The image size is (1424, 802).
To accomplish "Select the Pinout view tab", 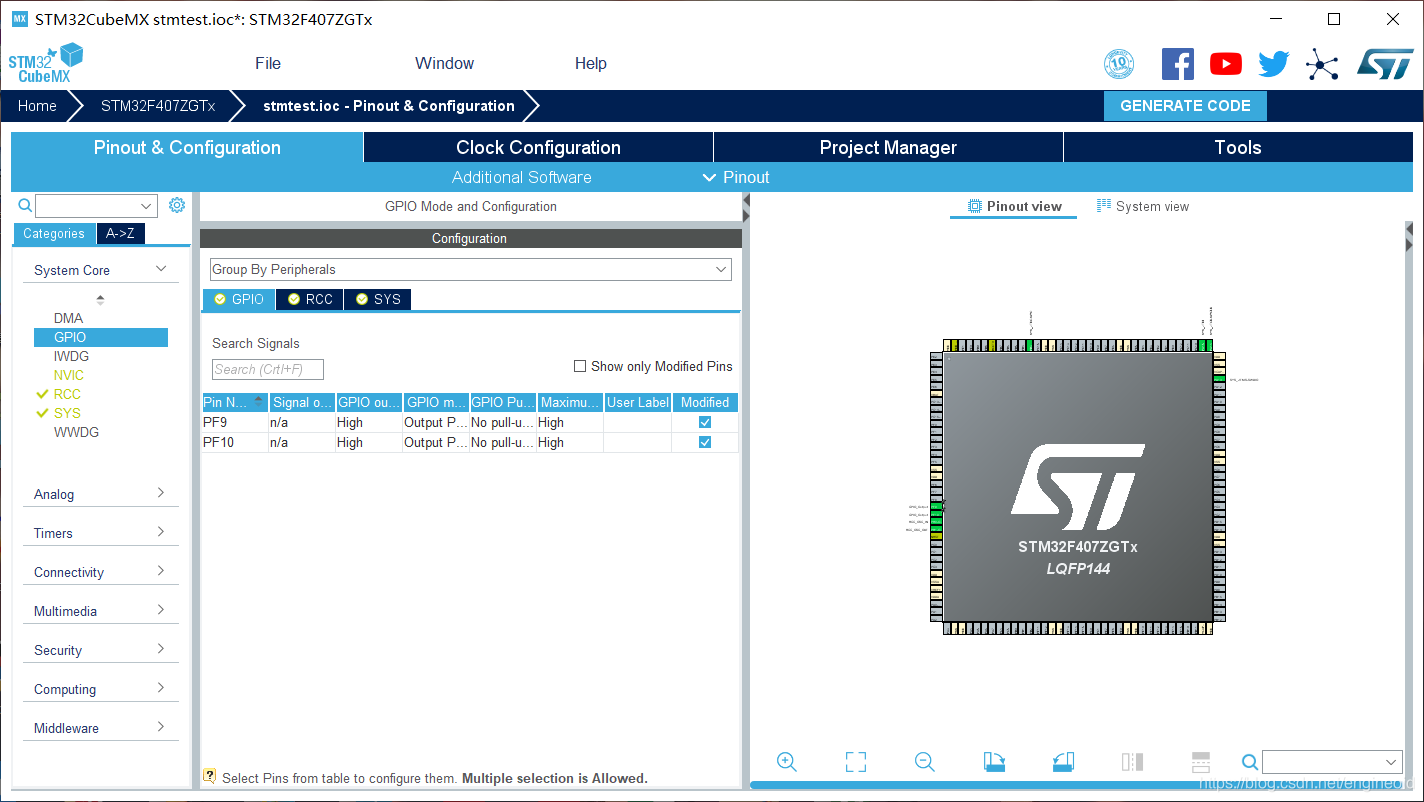I will click(1014, 206).
